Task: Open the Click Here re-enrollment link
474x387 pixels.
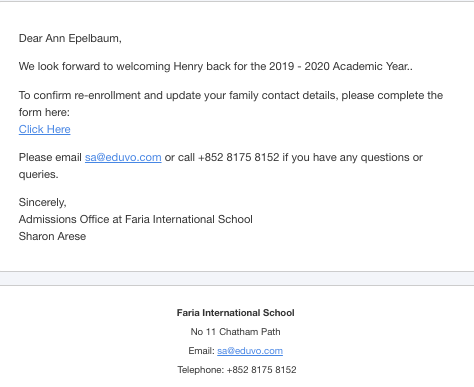Action: coord(45,129)
